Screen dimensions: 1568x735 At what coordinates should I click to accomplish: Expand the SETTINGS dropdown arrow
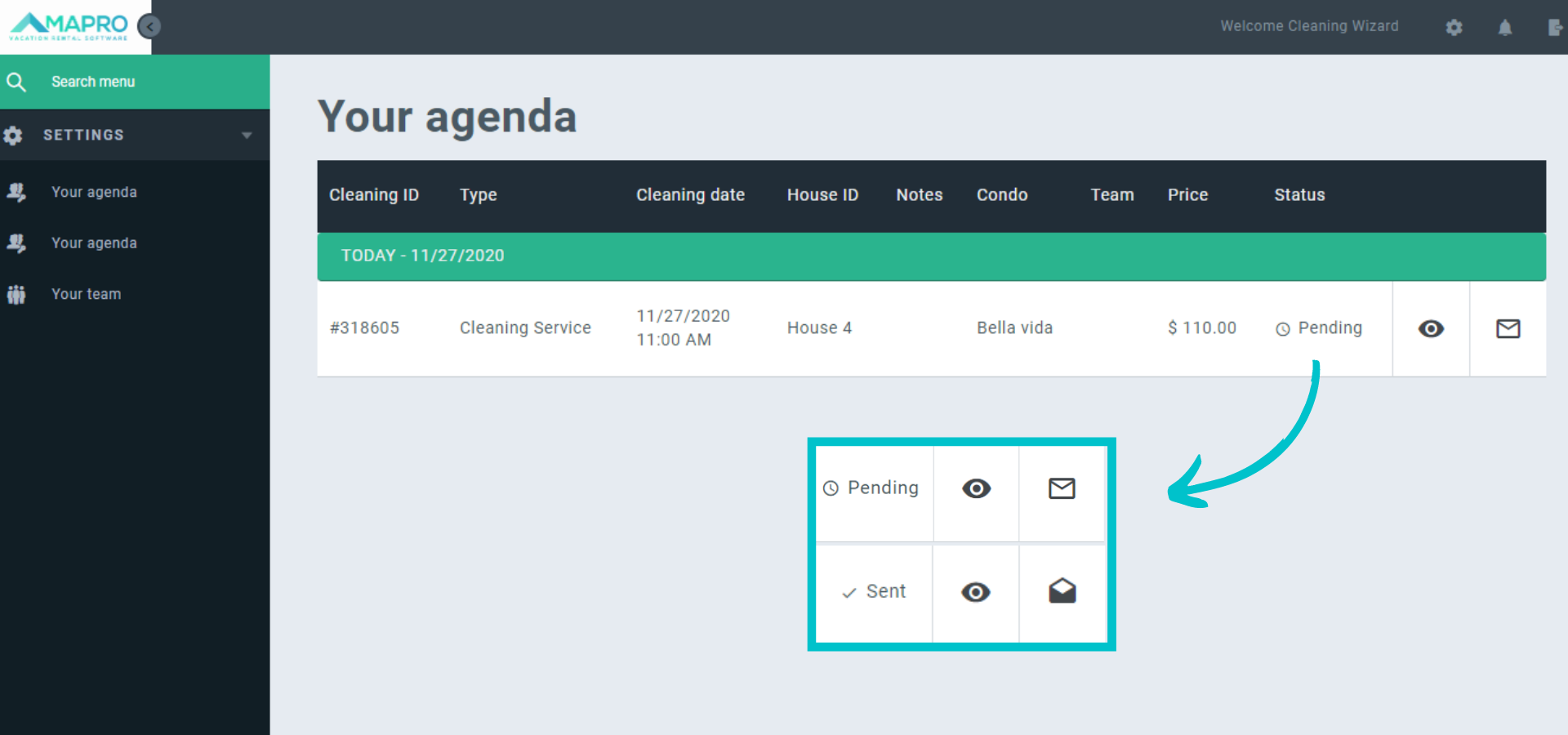[247, 136]
